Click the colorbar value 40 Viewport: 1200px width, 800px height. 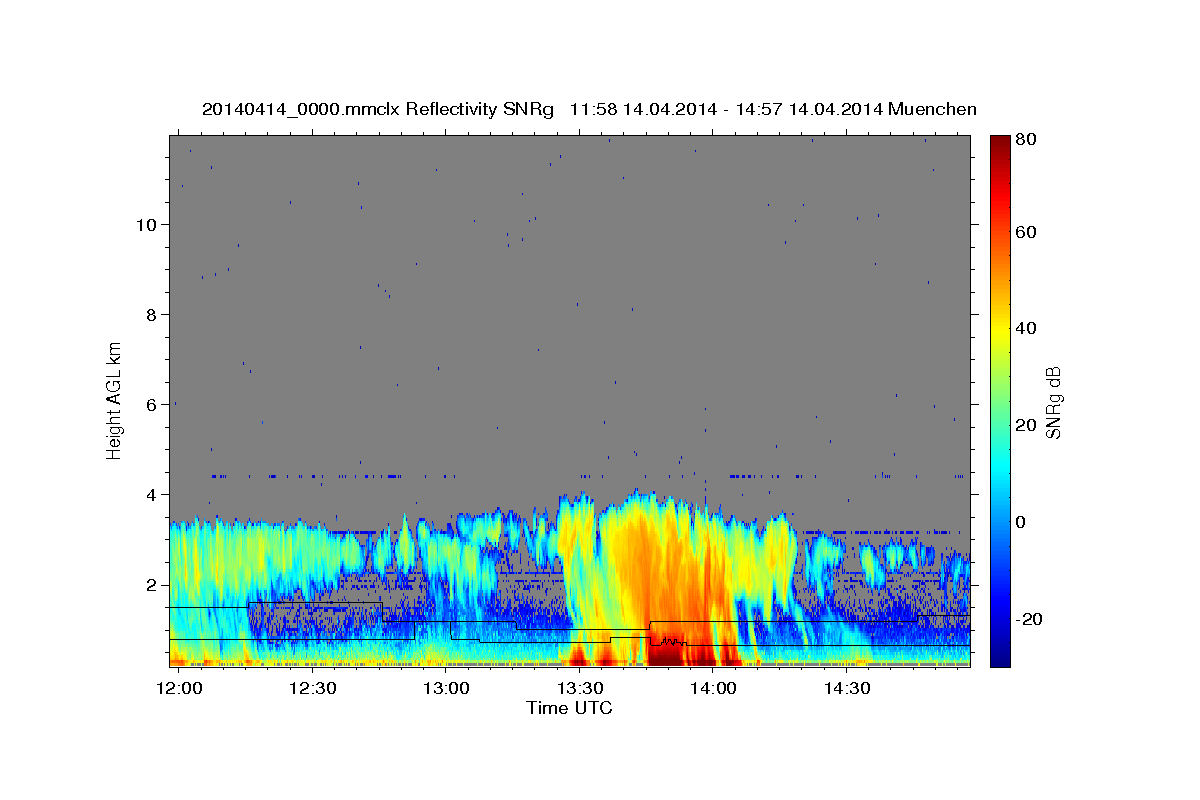coord(1025,328)
